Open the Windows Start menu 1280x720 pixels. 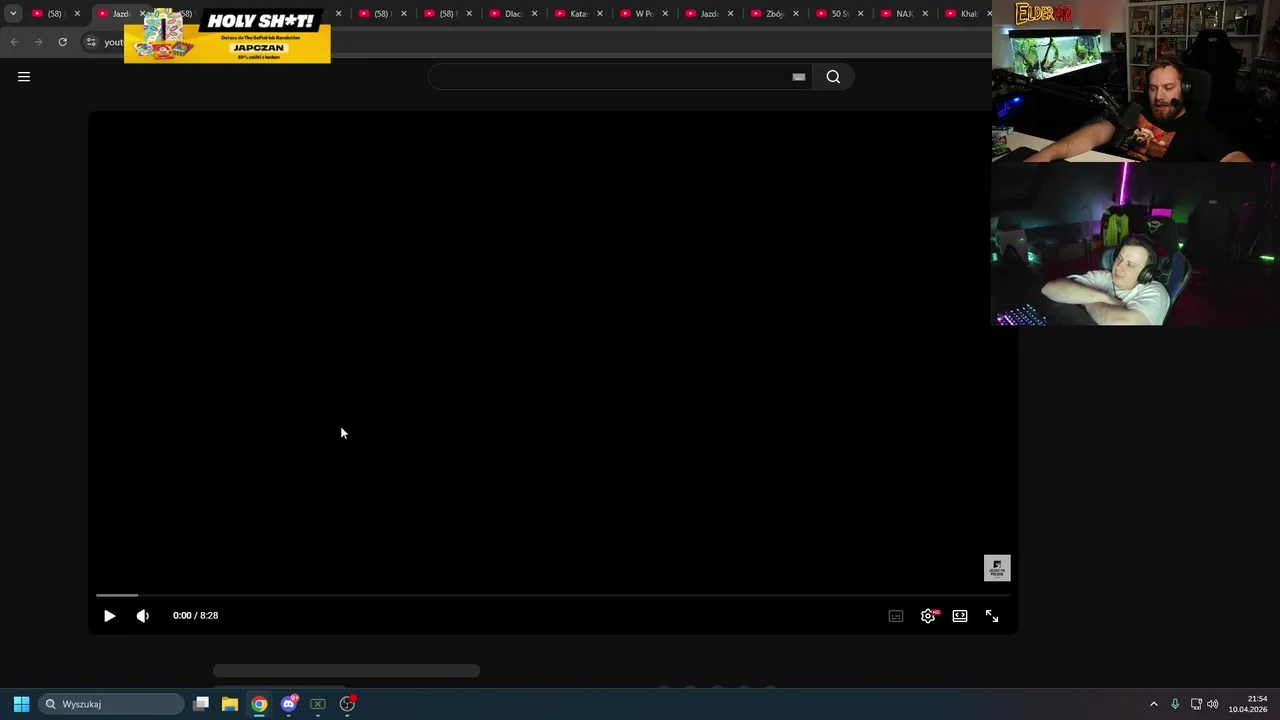21,704
